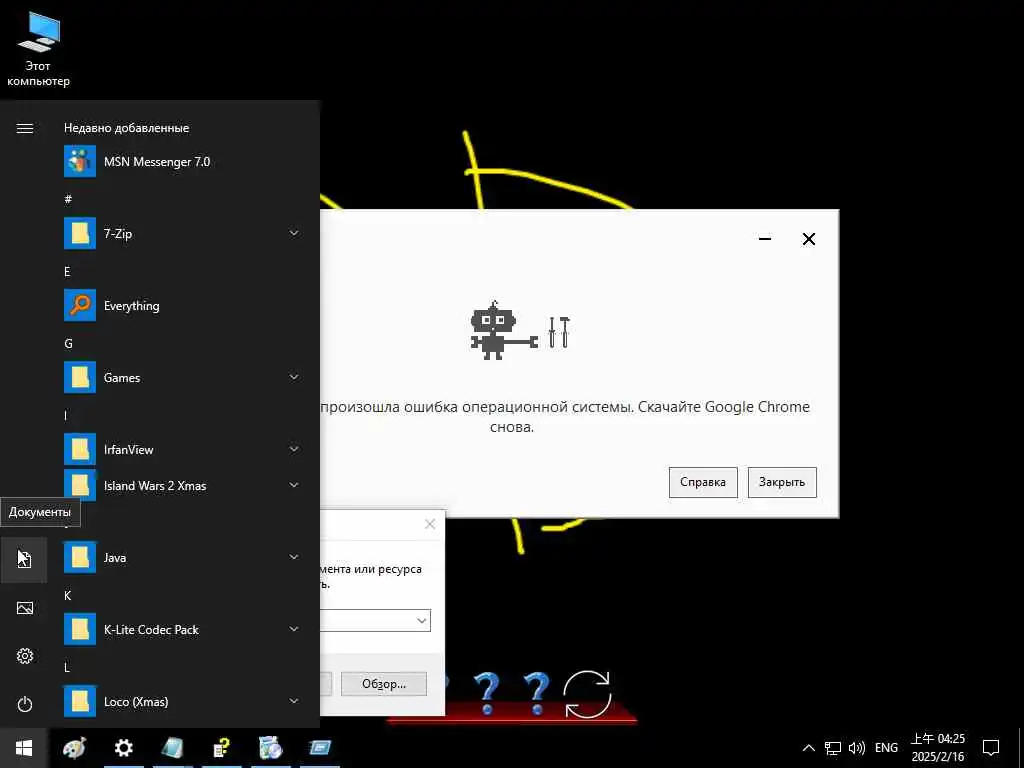The width and height of the screenshot is (1024, 768).
Task: Click the L letter group header
Action: click(67, 667)
